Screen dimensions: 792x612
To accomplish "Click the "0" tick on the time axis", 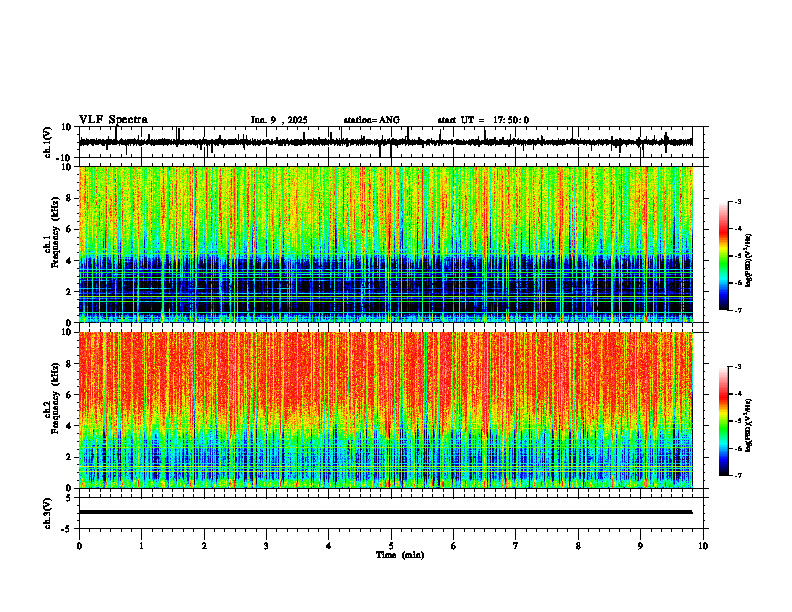I will coord(79,546).
